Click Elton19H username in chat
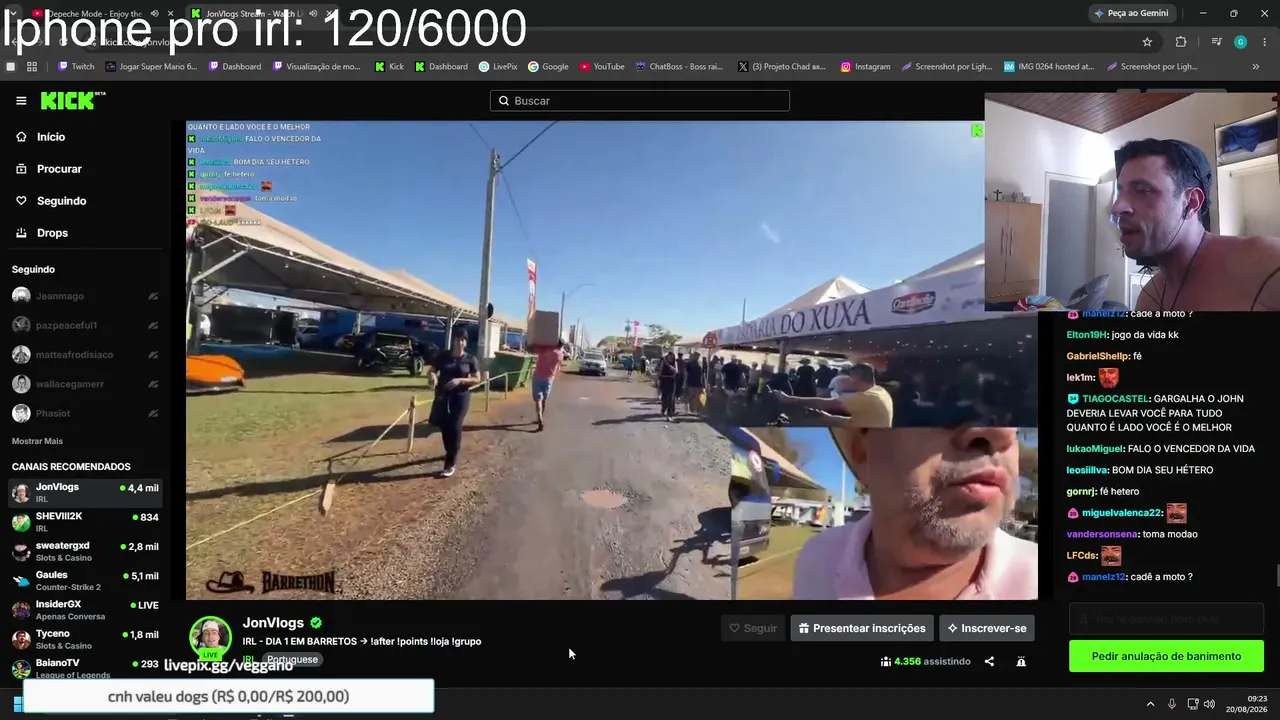Image resolution: width=1280 pixels, height=720 pixels. (x=1087, y=335)
